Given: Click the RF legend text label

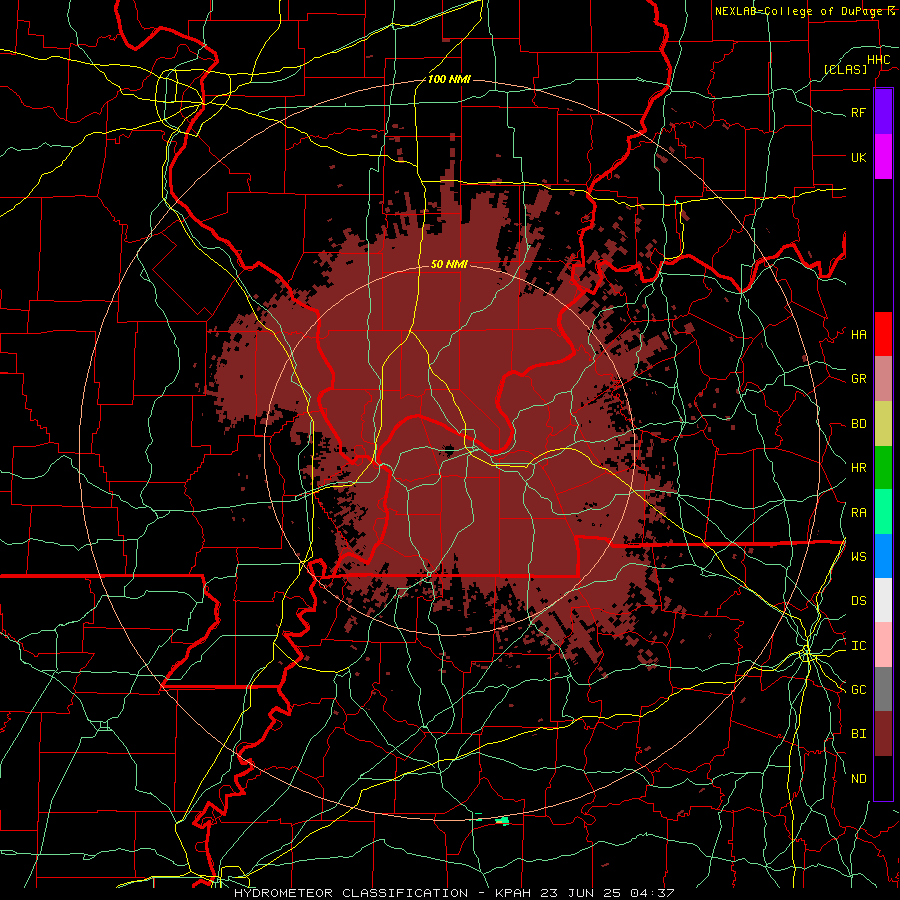Looking at the screenshot, I should (x=859, y=112).
